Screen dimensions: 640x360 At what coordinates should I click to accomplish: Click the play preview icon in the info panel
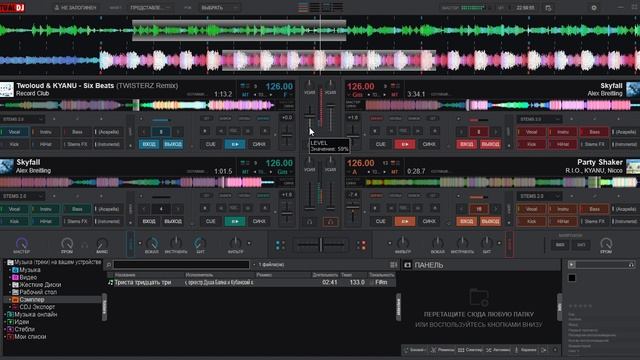(x=571, y=265)
